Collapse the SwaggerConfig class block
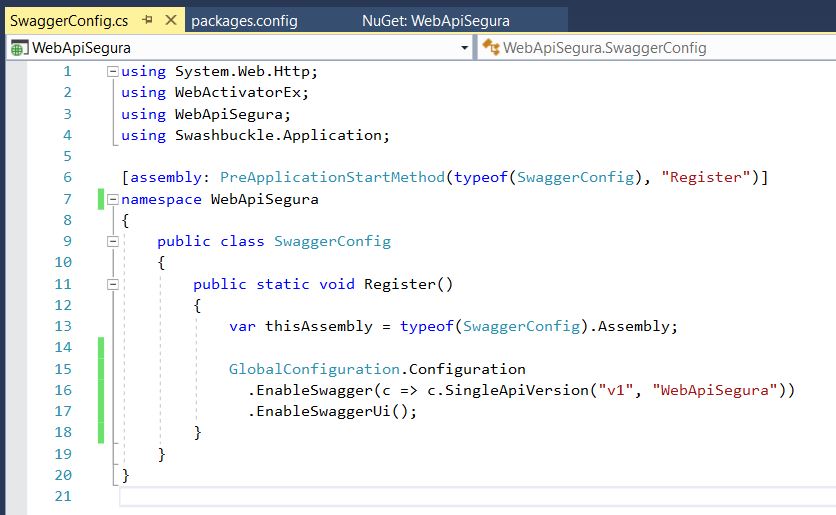The image size is (836, 515). pyautogui.click(x=113, y=241)
